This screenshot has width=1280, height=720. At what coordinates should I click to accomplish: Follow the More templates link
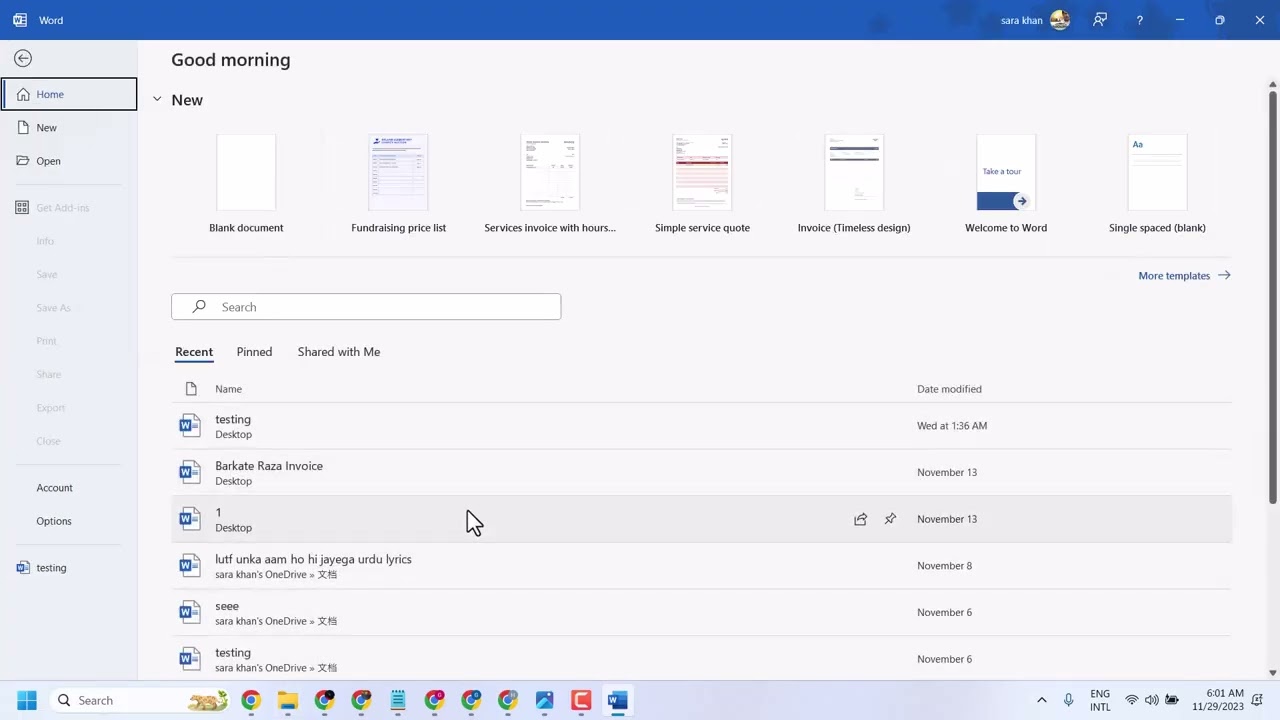pos(1184,276)
